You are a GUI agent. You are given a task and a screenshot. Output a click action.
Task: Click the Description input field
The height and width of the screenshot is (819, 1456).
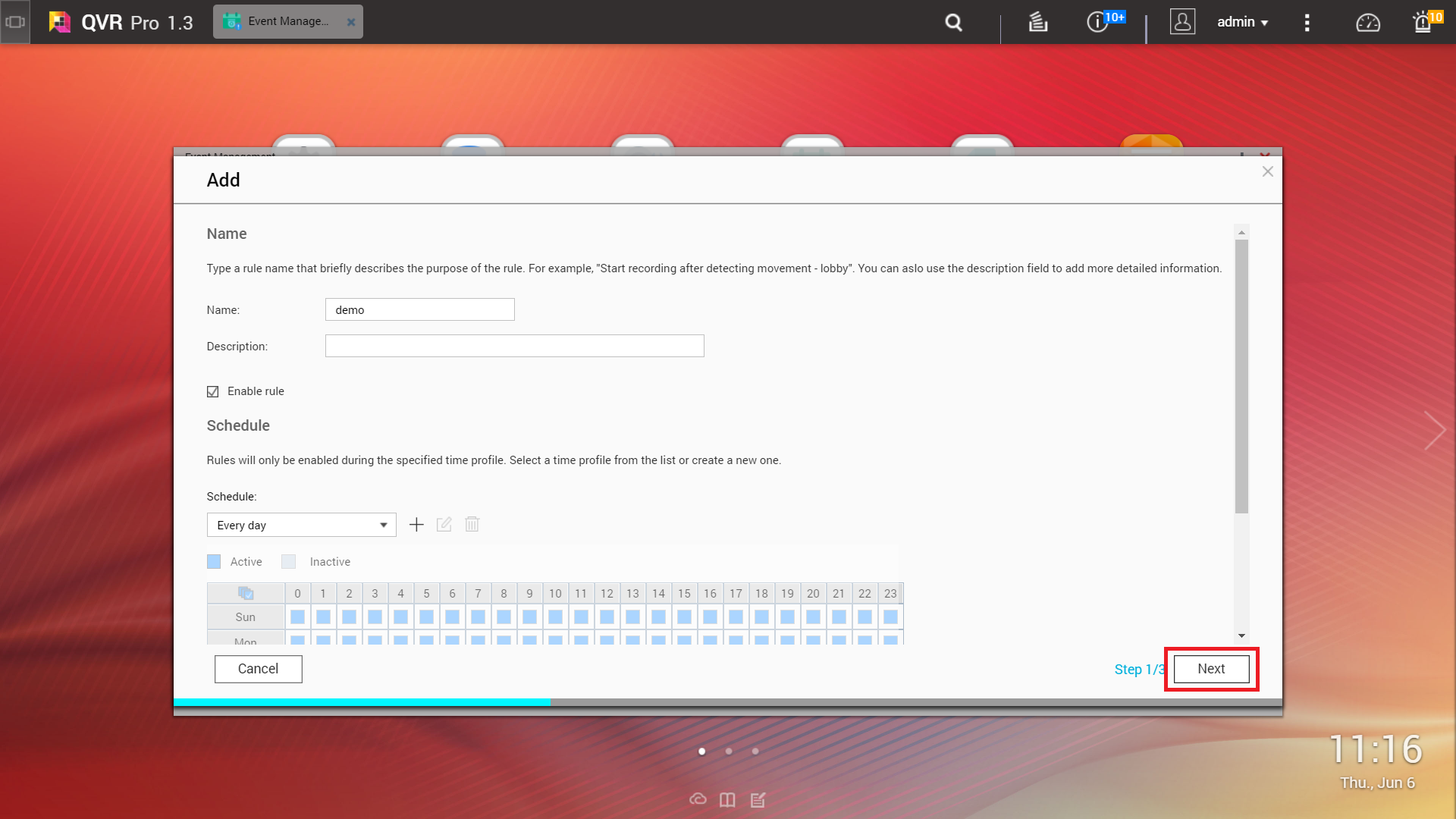click(515, 346)
